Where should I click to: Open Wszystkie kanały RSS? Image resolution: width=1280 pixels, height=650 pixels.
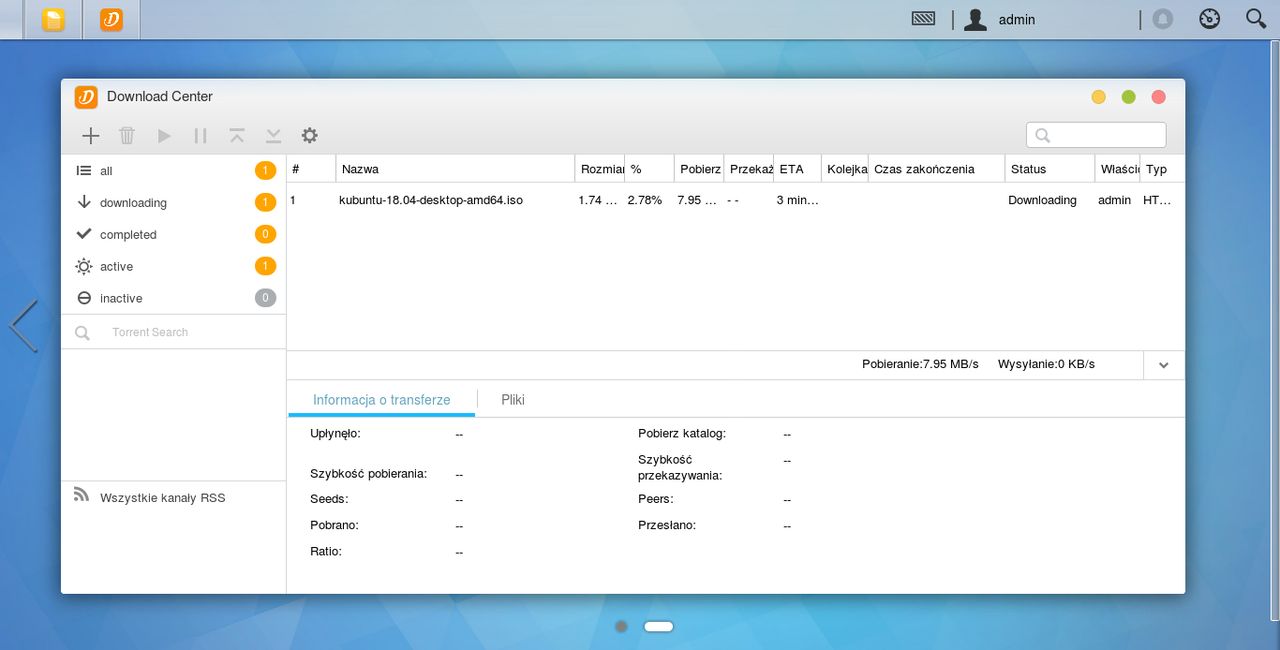162,497
